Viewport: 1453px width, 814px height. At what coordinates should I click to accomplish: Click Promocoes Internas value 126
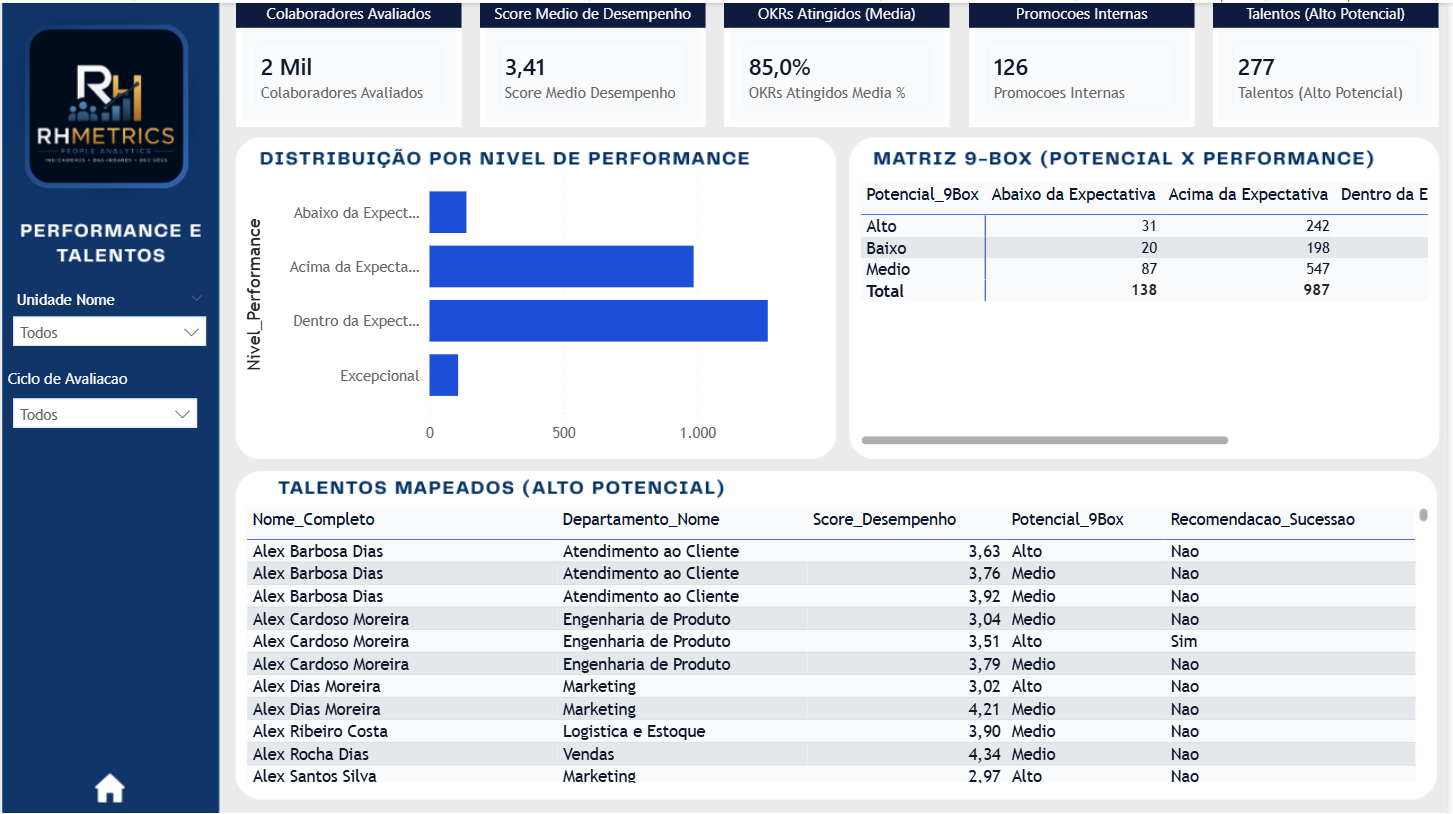[x=1010, y=67]
